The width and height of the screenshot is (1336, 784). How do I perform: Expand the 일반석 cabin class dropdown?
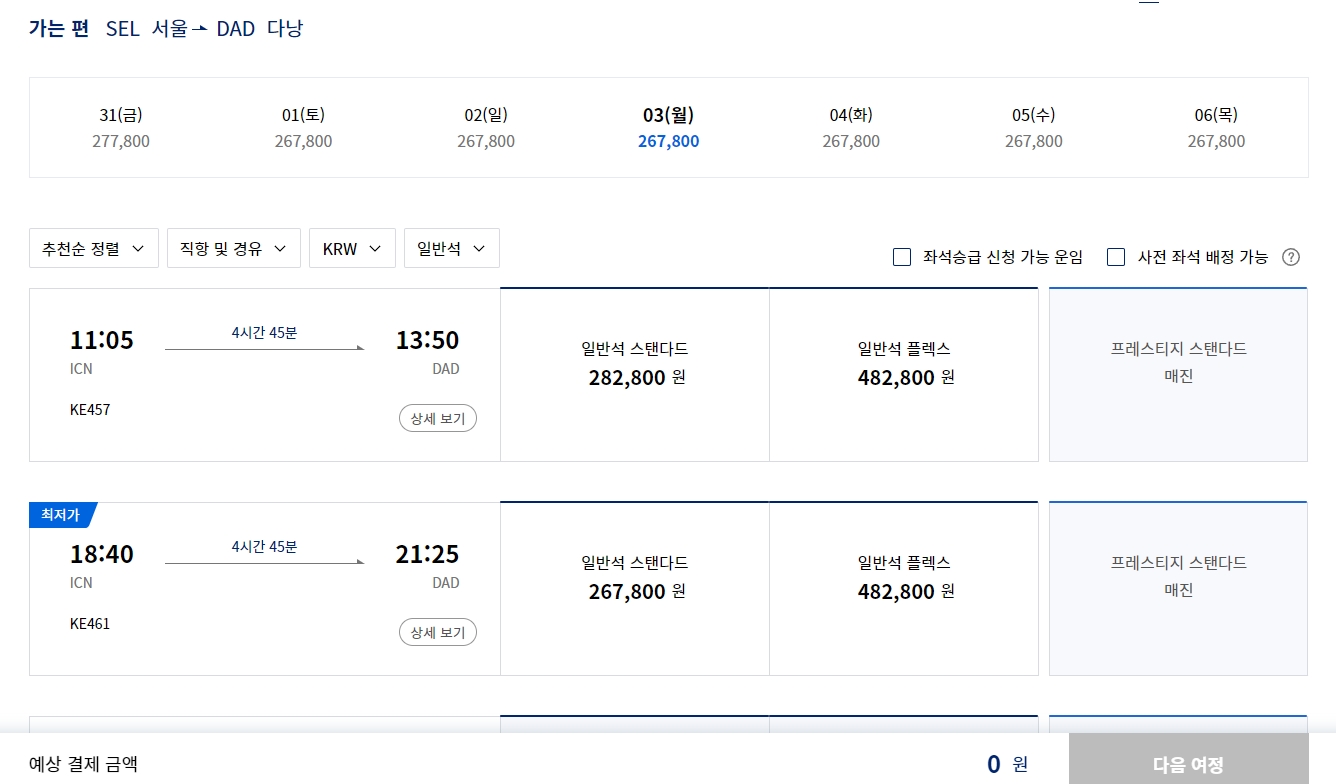pyautogui.click(x=451, y=248)
